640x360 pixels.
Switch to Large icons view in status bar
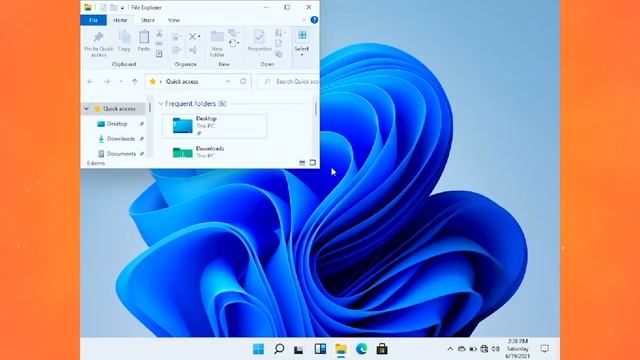[x=313, y=163]
